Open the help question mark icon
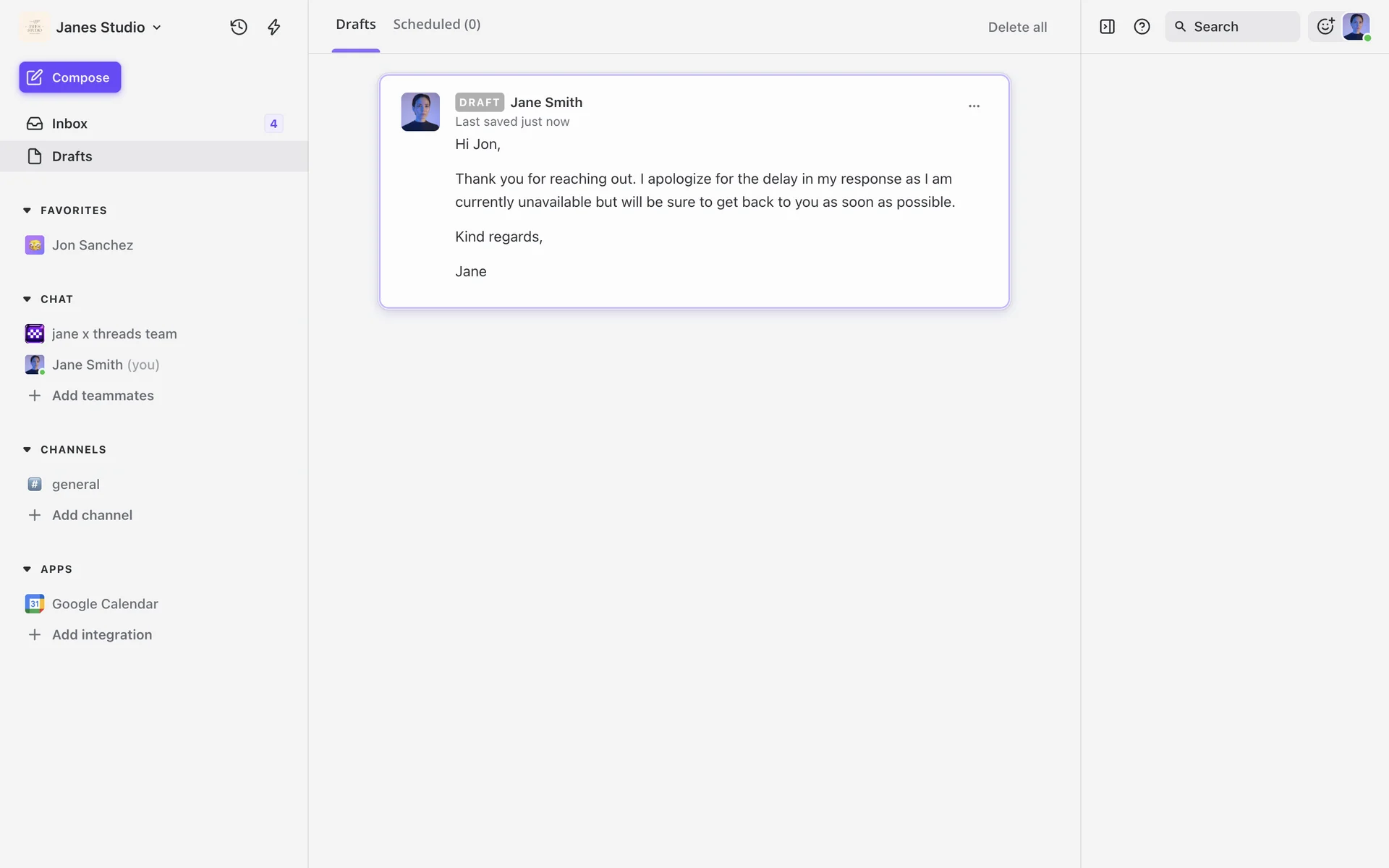1389x868 pixels. tap(1142, 27)
